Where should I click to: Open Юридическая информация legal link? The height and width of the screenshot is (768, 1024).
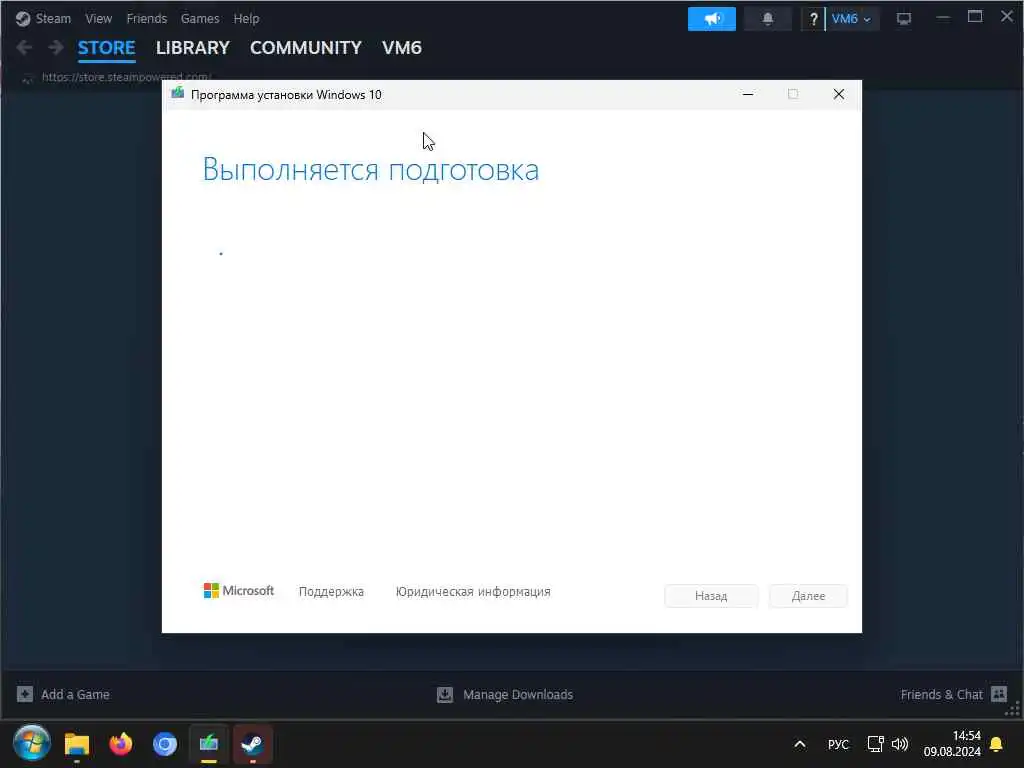(473, 592)
